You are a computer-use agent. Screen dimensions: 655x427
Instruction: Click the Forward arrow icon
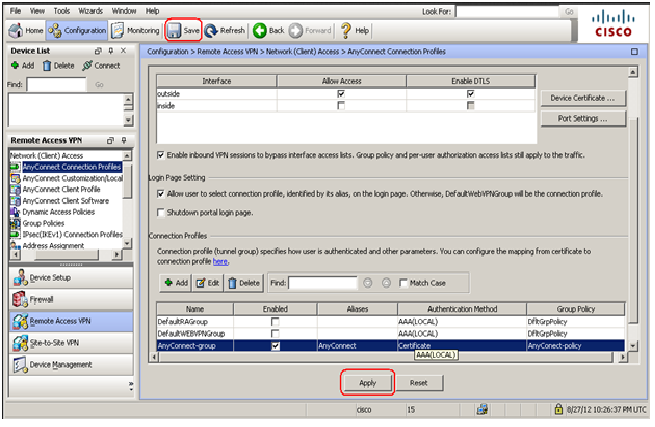[x=296, y=30]
